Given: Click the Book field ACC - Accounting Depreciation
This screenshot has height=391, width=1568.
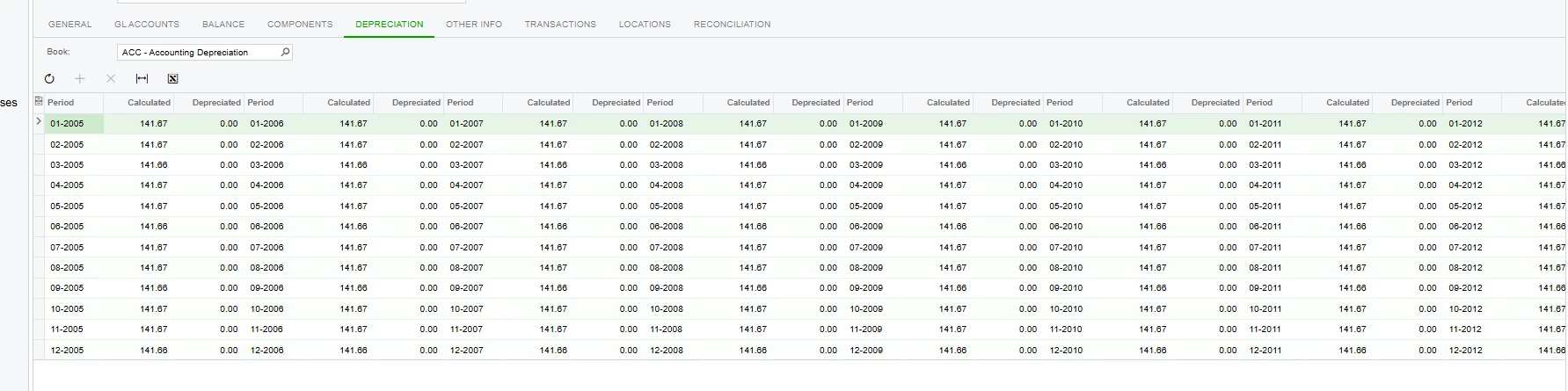Looking at the screenshot, I should point(204,53).
